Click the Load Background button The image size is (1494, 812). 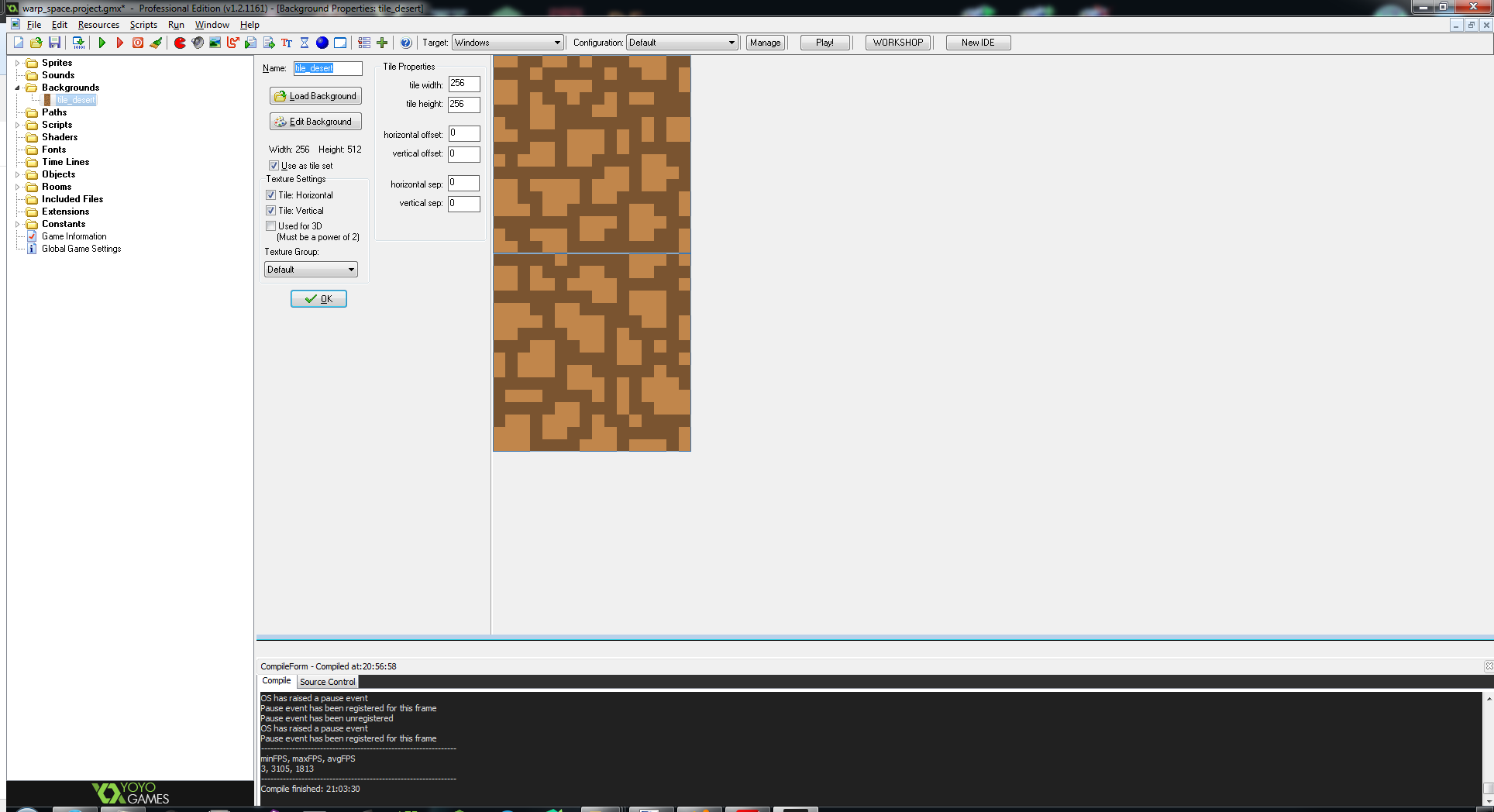point(315,96)
